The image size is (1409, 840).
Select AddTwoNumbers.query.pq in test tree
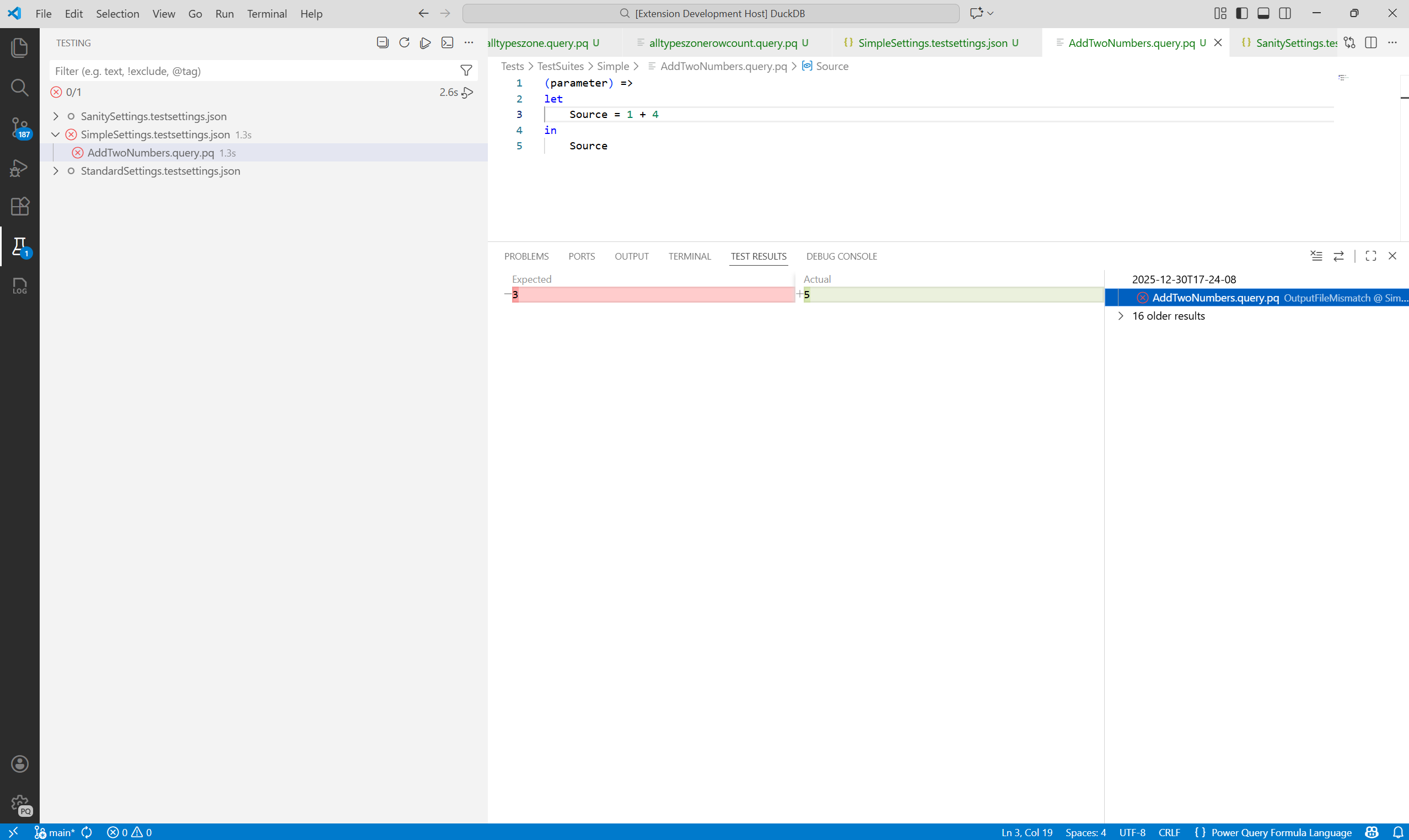[264, 152]
